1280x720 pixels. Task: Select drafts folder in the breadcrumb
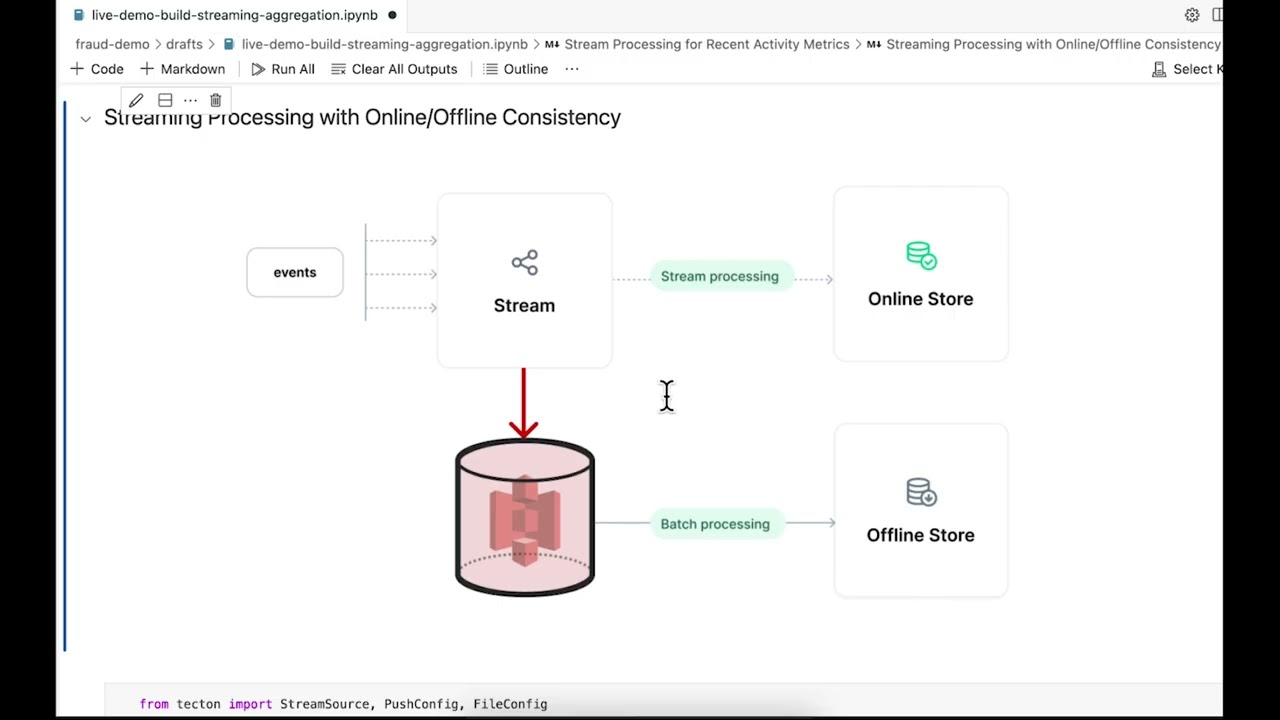click(184, 44)
